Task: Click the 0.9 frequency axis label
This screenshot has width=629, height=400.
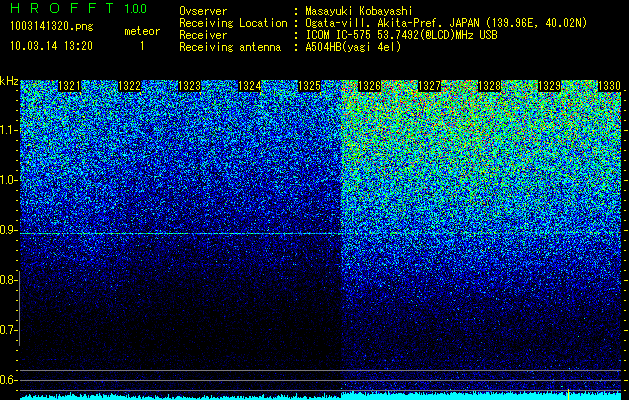Action: (x=8, y=230)
